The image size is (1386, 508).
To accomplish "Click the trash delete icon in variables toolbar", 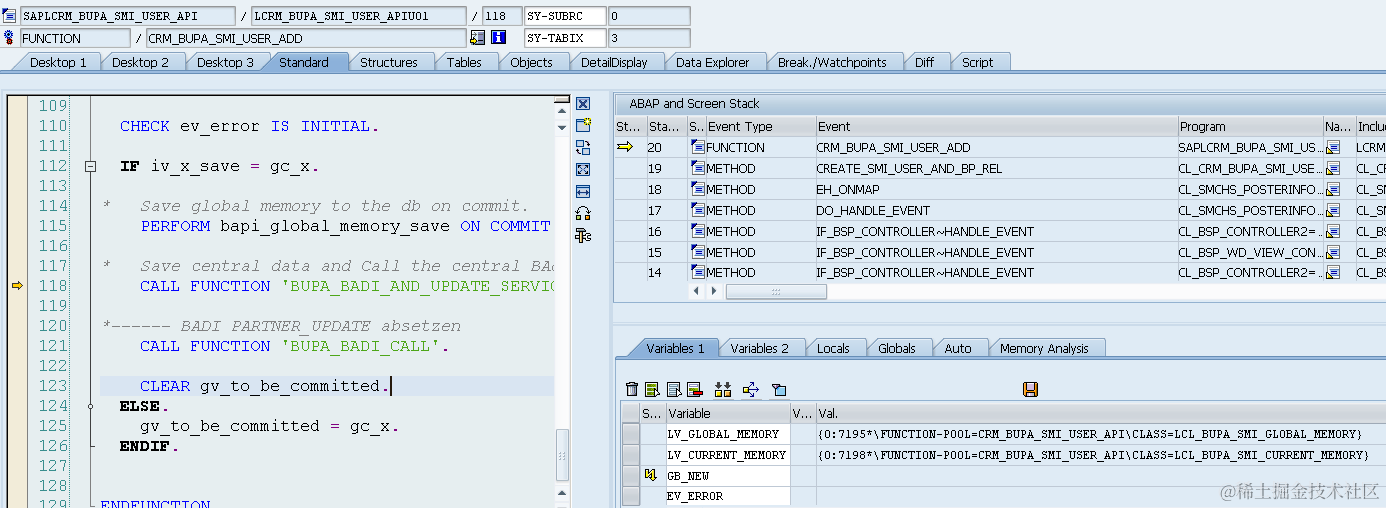I will (x=631, y=389).
